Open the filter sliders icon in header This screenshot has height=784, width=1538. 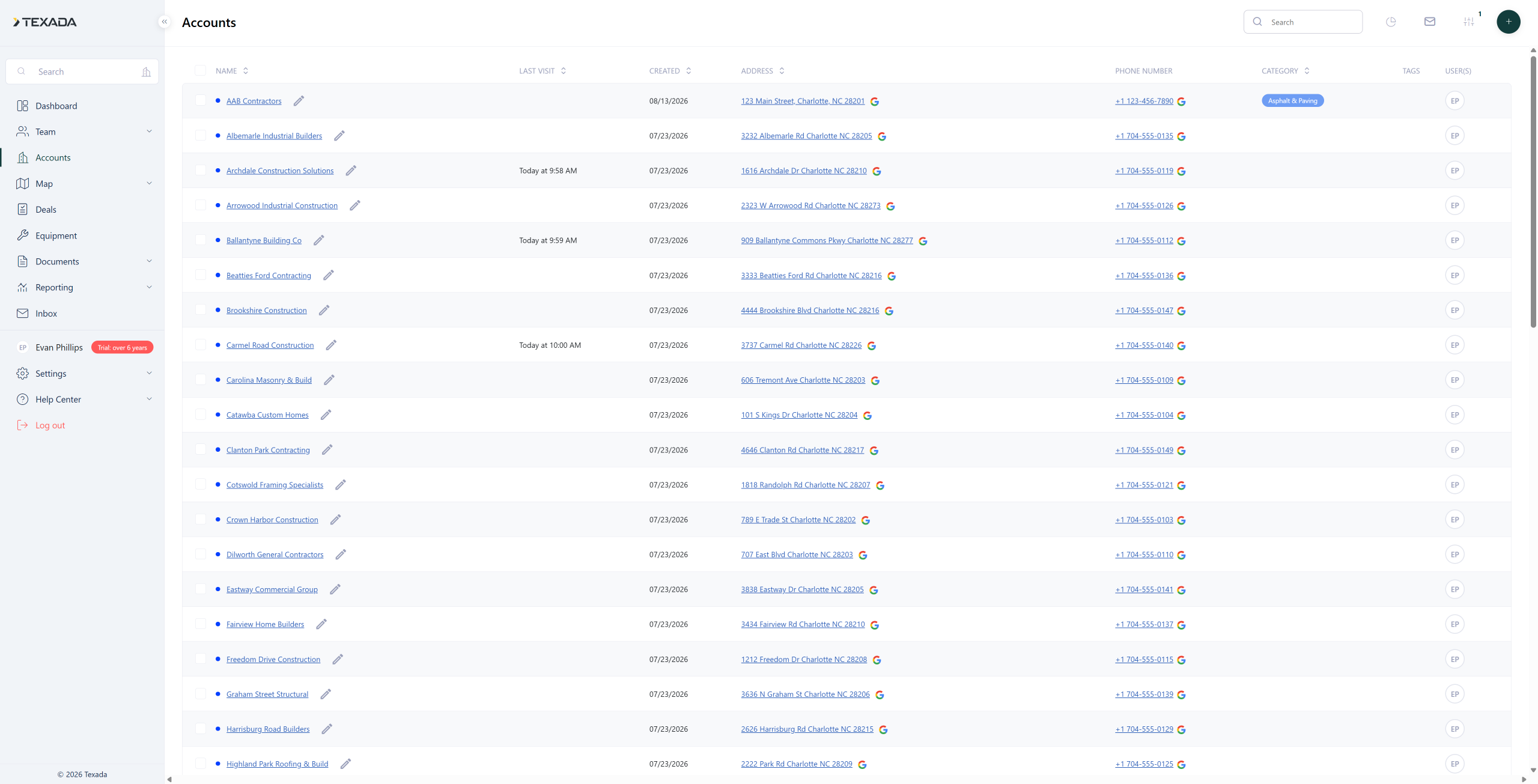(x=1469, y=22)
